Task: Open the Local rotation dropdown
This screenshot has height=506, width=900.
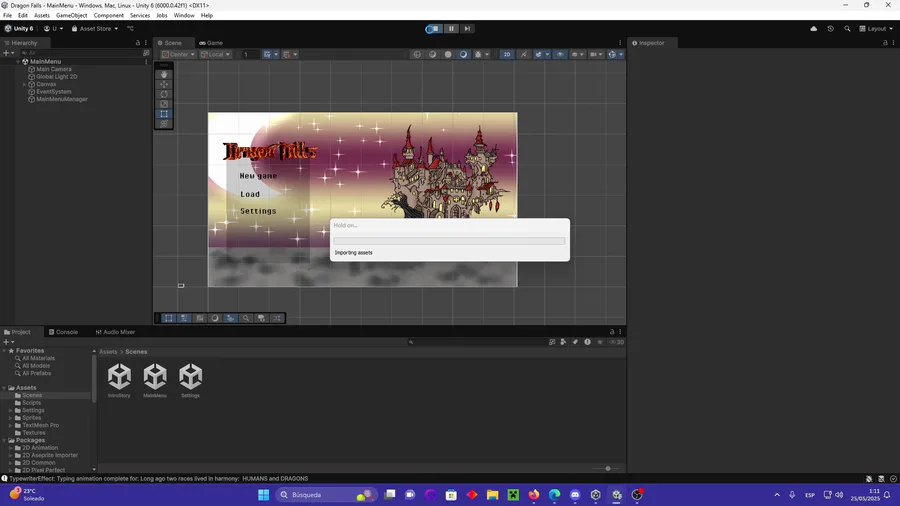Action: tap(215, 55)
